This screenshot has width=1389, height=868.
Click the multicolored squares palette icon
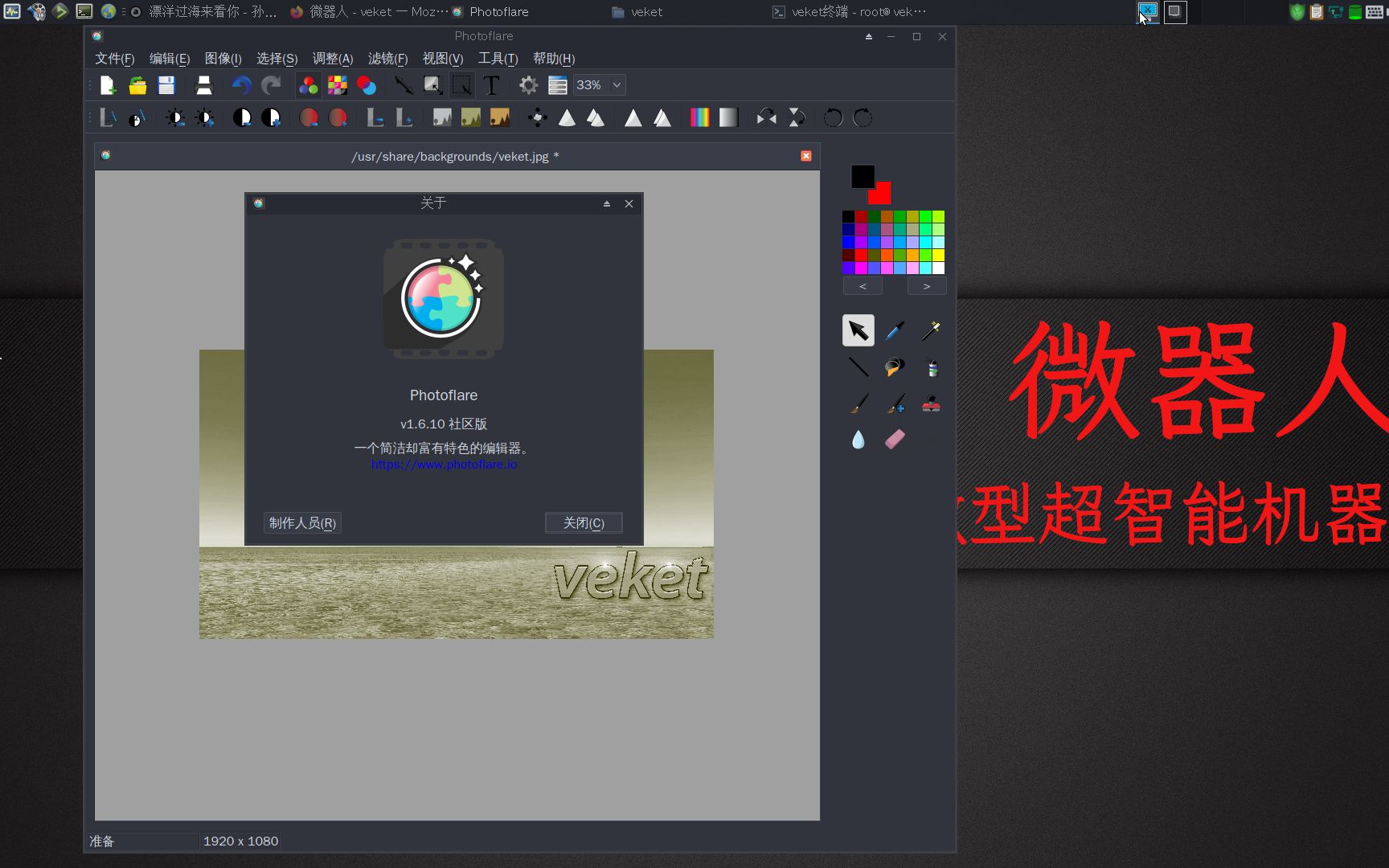[x=338, y=85]
